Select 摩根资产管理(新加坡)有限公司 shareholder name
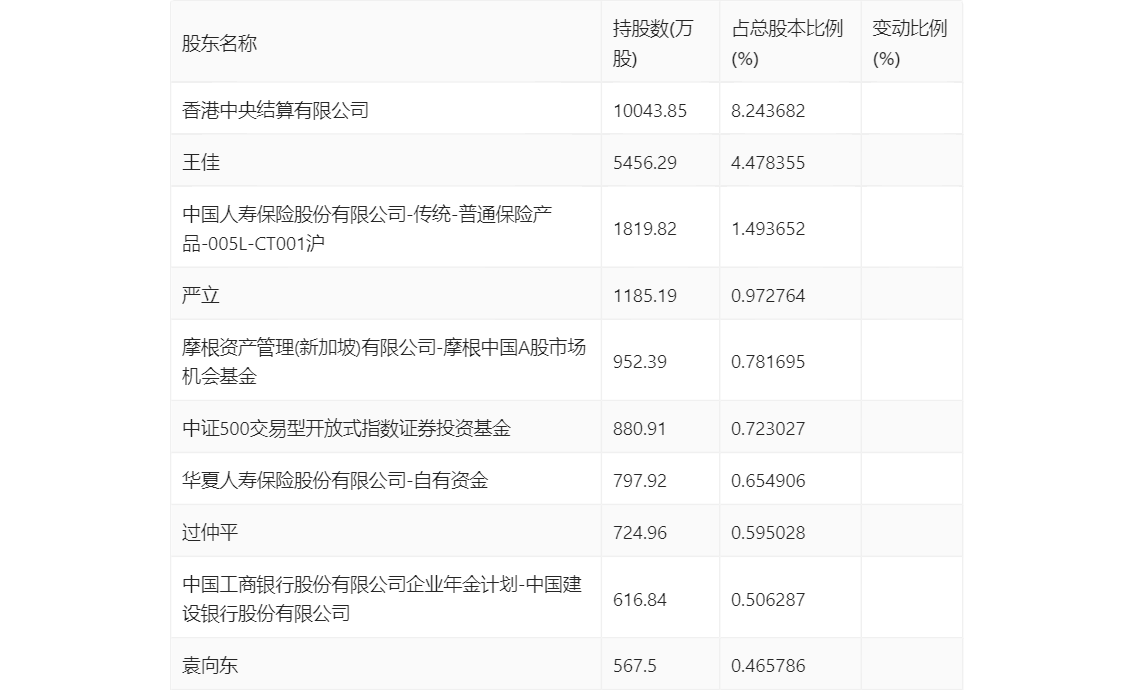This screenshot has width=1134, height=690. [384, 362]
